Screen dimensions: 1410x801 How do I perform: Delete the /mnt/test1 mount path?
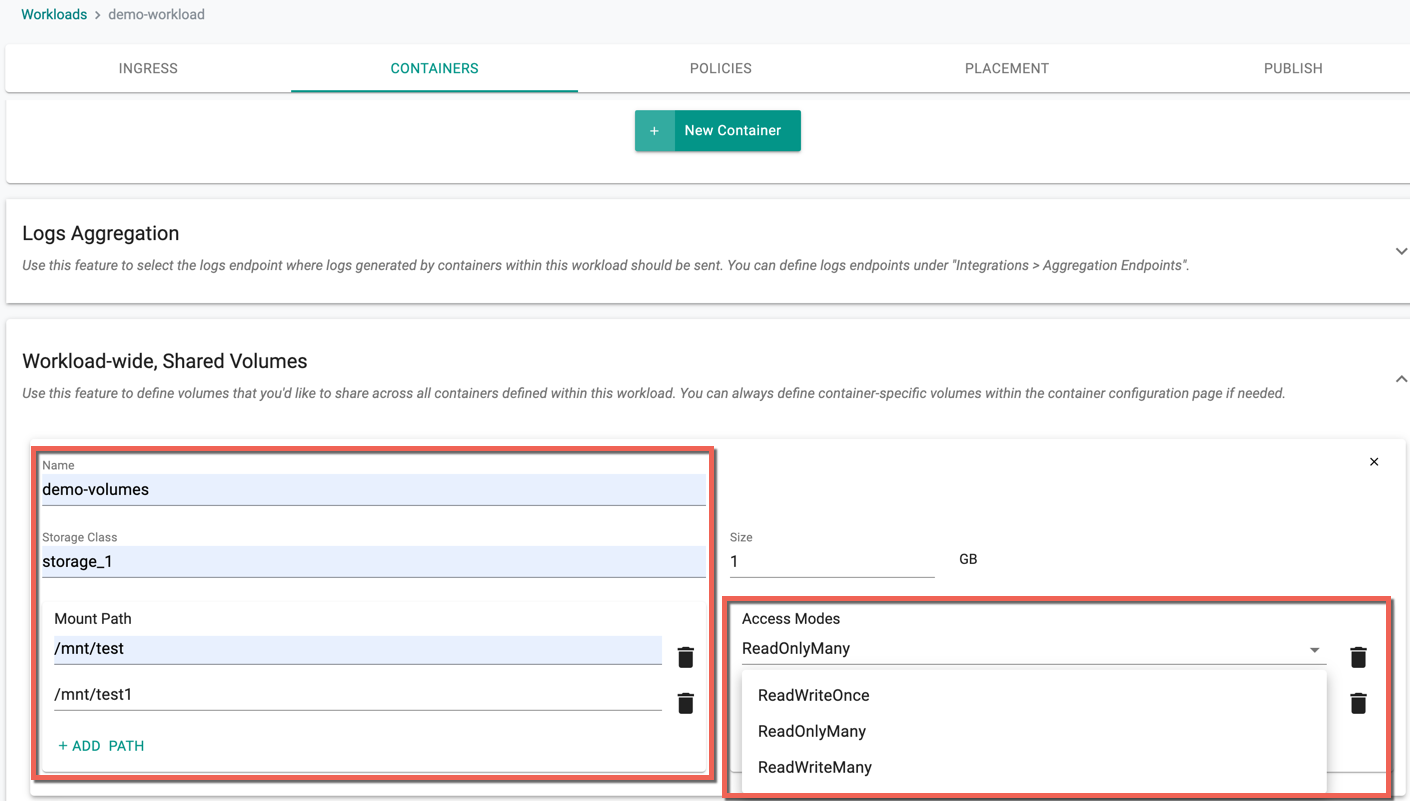(686, 703)
